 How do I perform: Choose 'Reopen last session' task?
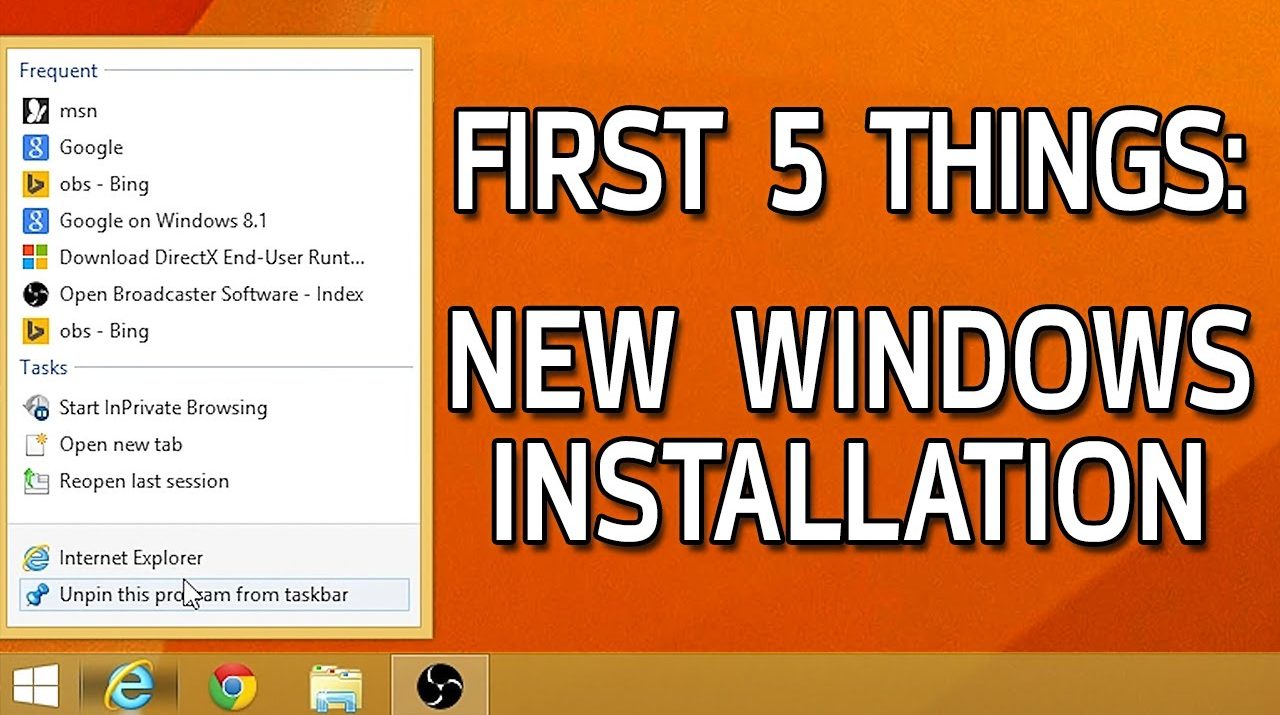pyautogui.click(x=143, y=481)
